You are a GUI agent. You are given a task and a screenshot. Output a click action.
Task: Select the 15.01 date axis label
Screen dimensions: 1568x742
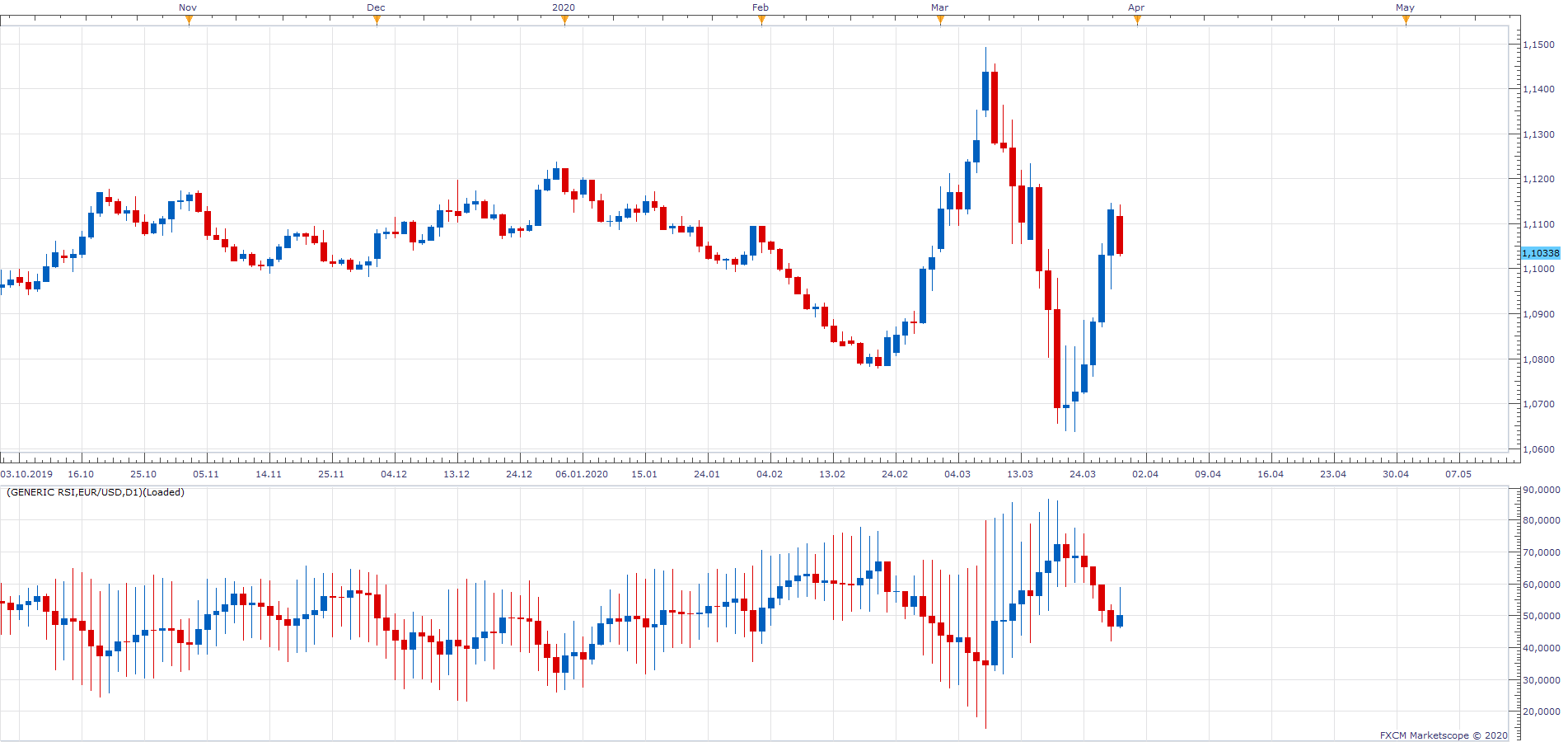pyautogui.click(x=644, y=474)
